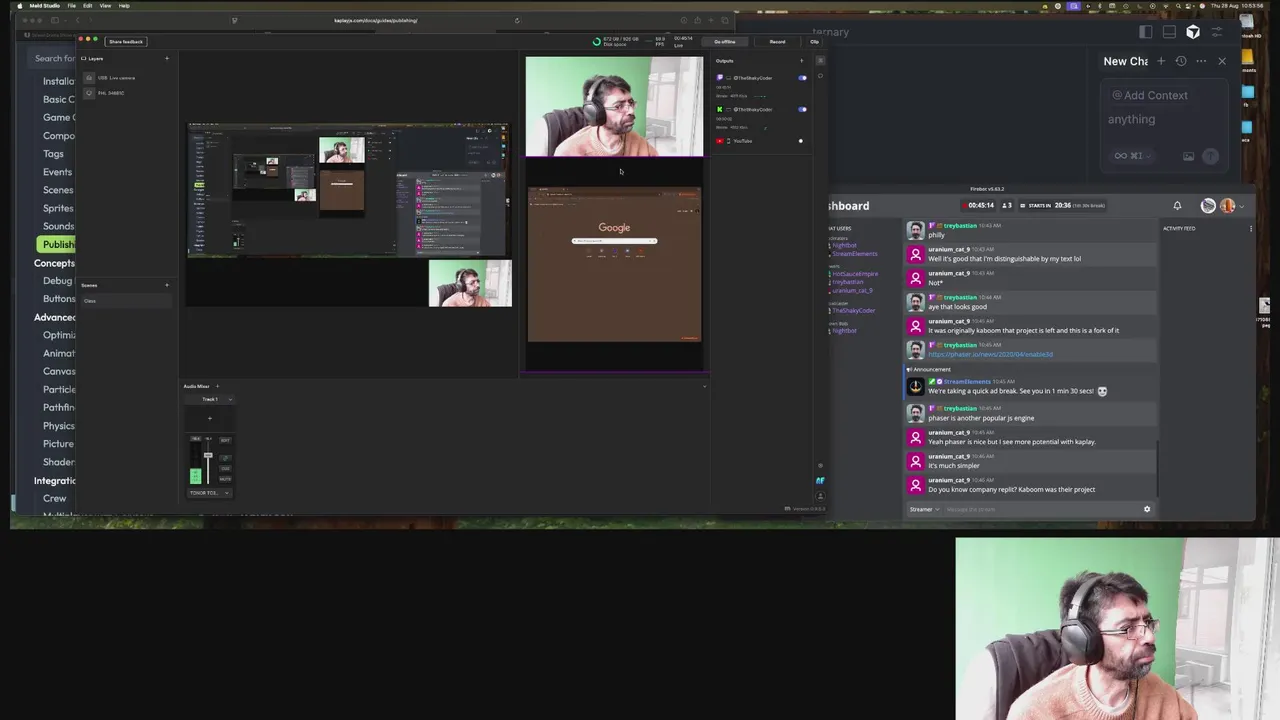
Task: Click Clip button in Meld
Action: (814, 42)
